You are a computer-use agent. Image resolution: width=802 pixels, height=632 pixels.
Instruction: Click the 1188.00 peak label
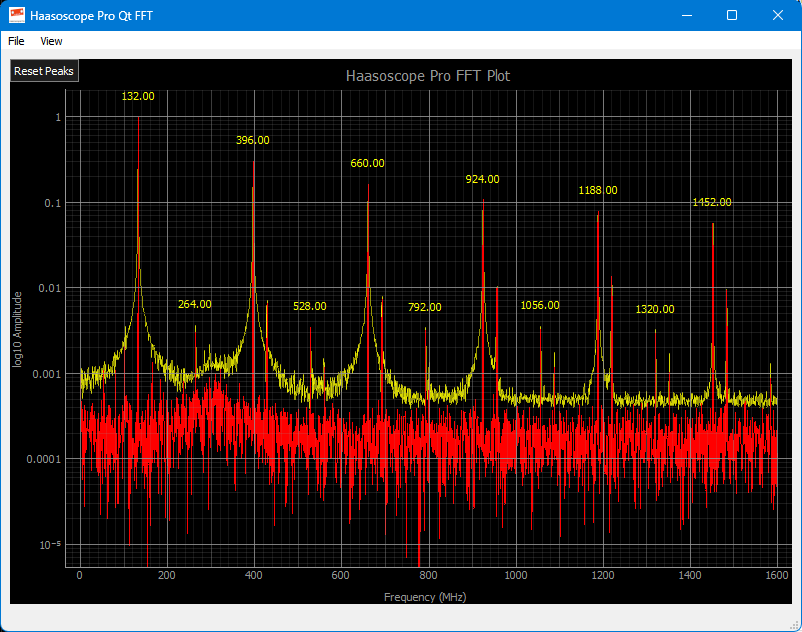[598, 191]
